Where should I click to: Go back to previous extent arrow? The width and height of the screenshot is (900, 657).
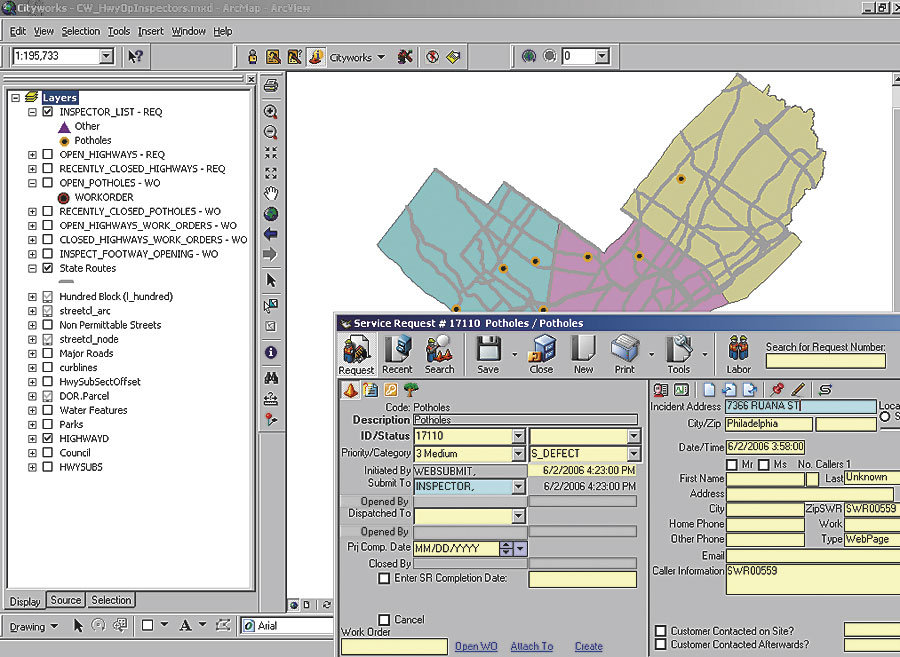tap(271, 234)
